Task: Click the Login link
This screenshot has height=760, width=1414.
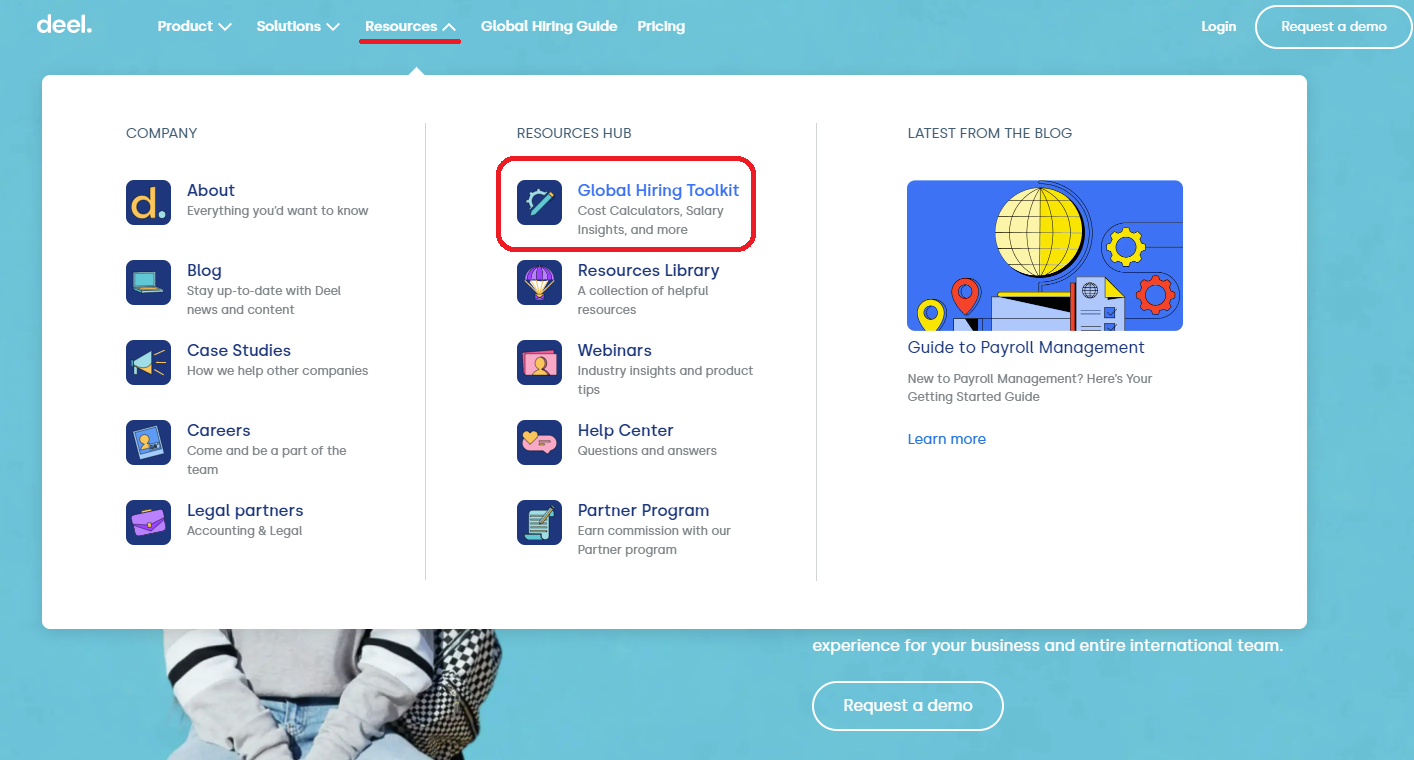Action: pyautogui.click(x=1218, y=26)
